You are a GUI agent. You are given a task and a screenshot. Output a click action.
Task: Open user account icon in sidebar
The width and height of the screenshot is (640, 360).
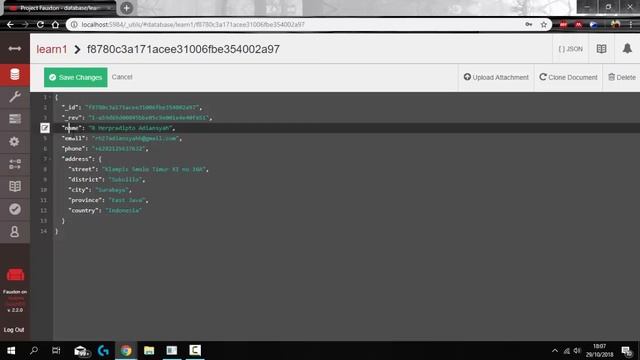[15, 232]
